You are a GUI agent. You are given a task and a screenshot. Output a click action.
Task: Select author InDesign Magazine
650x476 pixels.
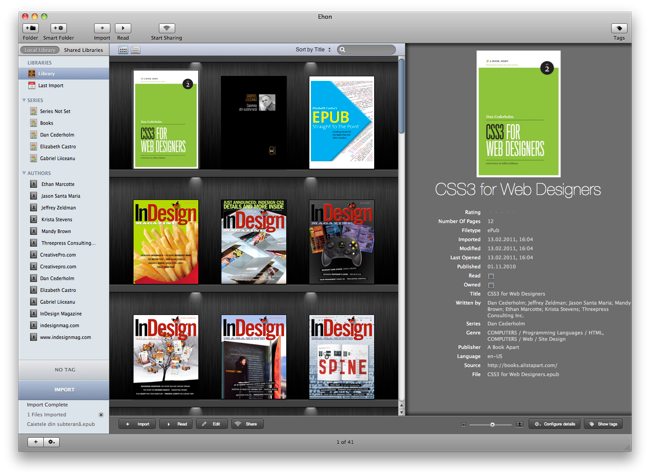tap(61, 314)
